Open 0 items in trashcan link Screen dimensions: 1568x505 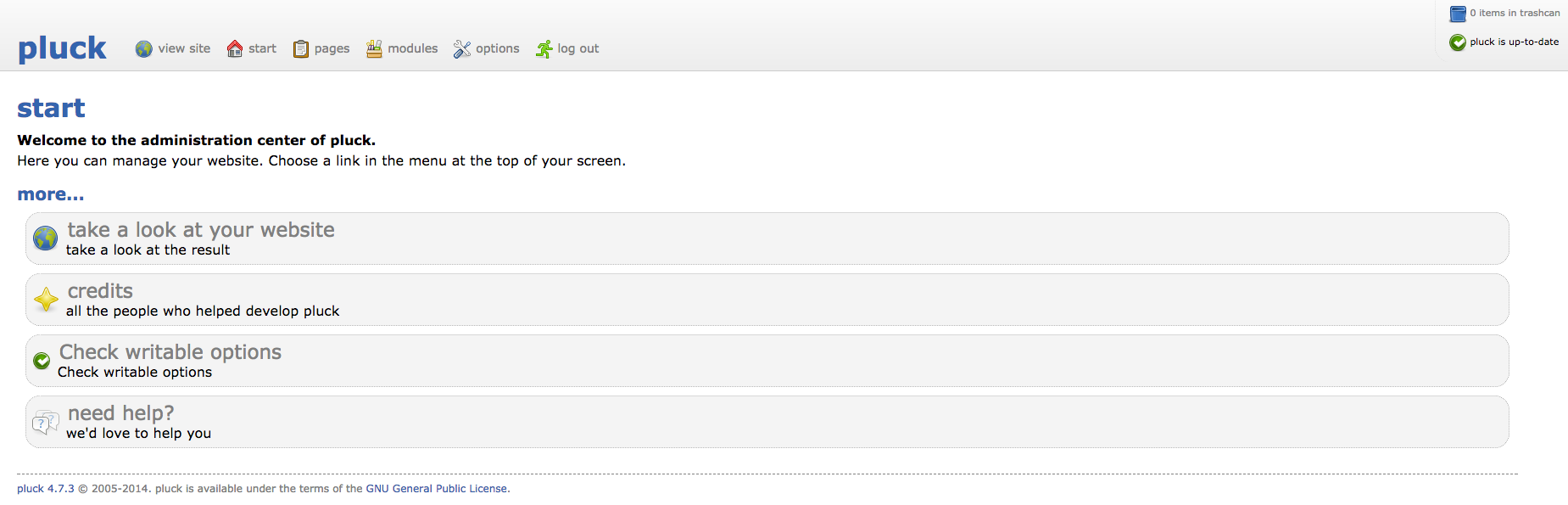point(1515,13)
